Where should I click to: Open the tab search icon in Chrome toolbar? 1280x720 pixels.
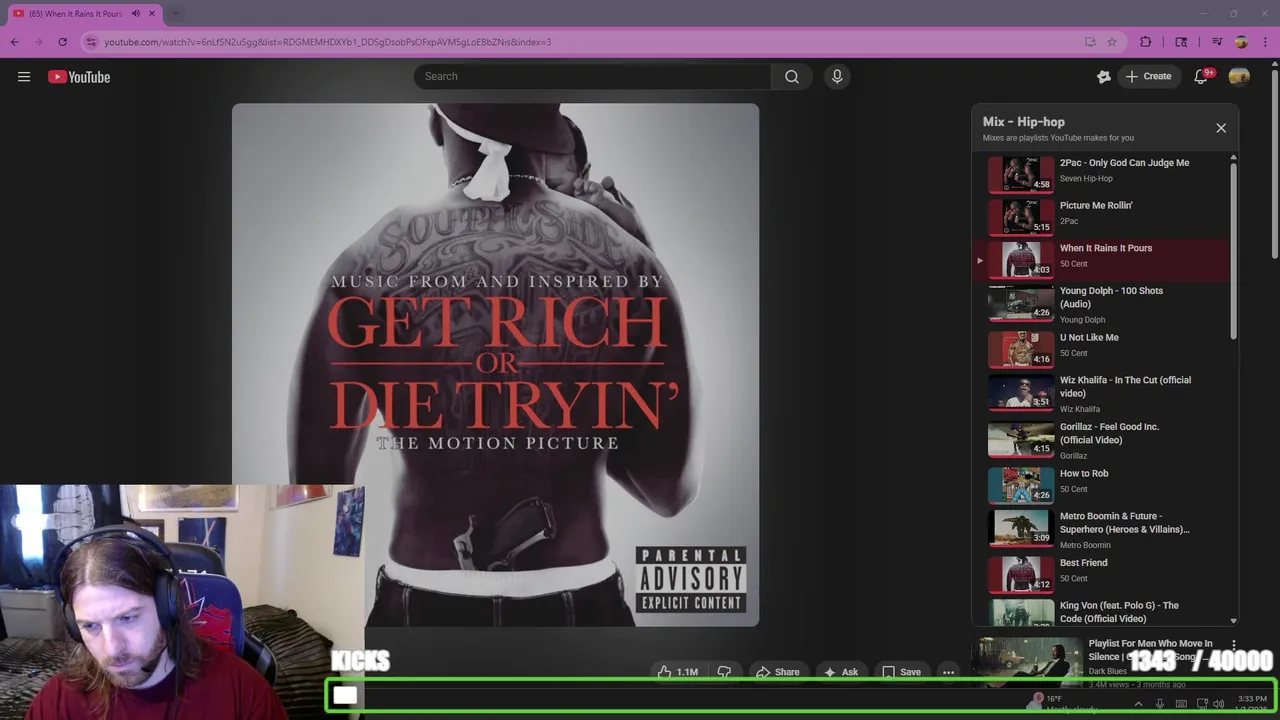click(1181, 42)
